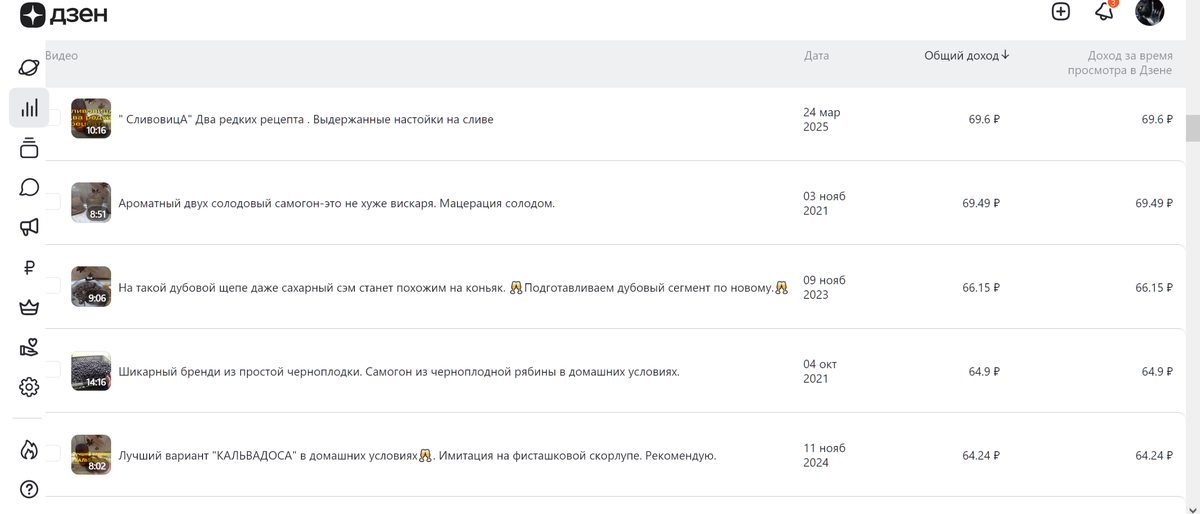Select checkbox for the СливовицА video
Image resolution: width=1200 pixels, height=514 pixels.
coord(52,119)
